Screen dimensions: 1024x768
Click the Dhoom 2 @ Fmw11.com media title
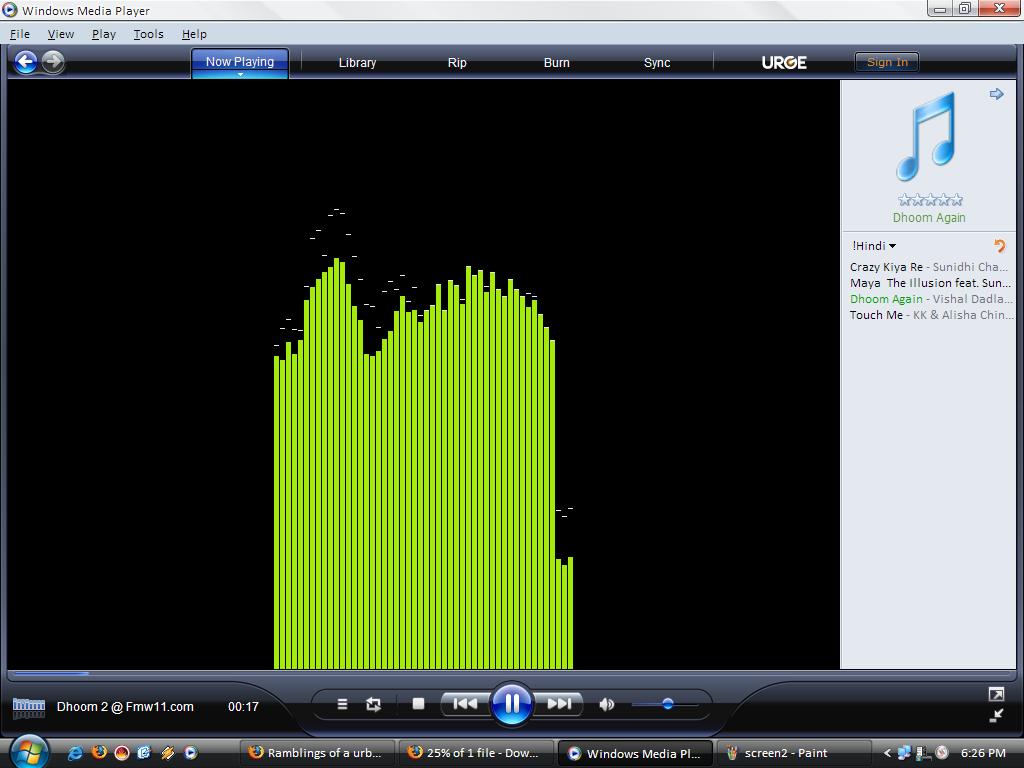[125, 707]
